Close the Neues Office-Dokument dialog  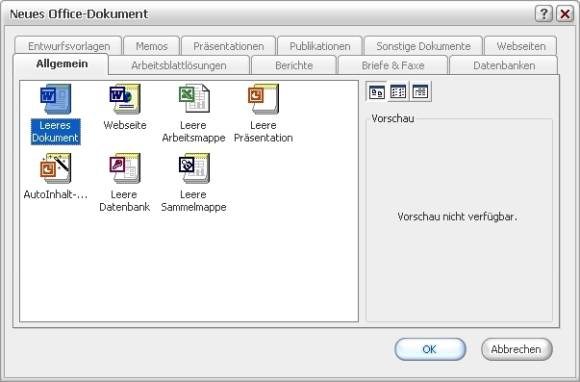pyautogui.click(x=565, y=14)
